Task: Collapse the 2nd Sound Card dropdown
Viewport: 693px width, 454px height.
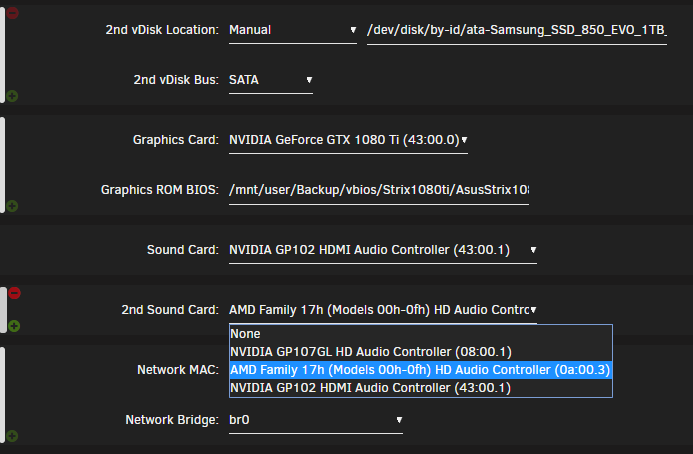Action: click(383, 310)
